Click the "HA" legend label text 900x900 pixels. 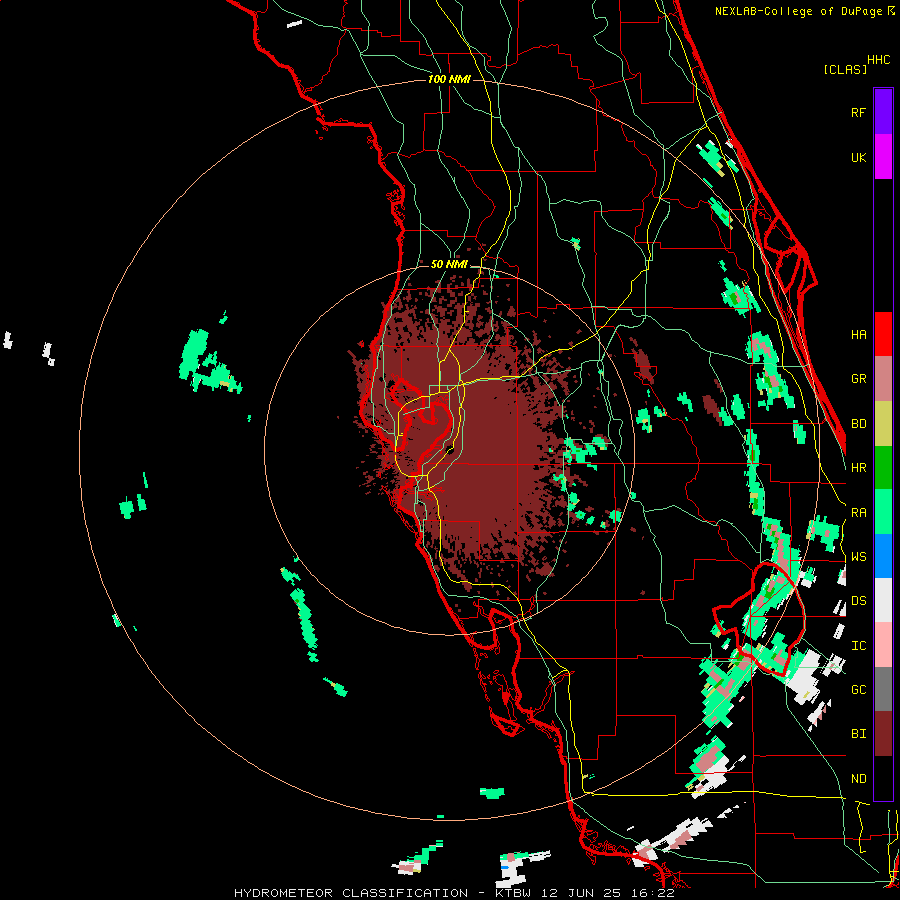click(858, 334)
